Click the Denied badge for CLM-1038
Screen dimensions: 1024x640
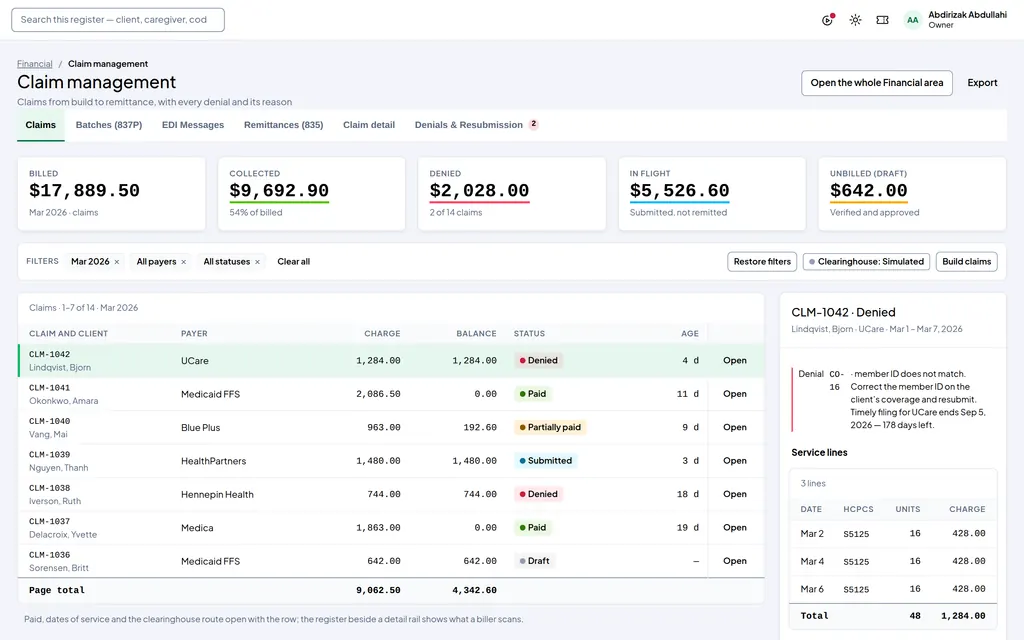(x=538, y=494)
